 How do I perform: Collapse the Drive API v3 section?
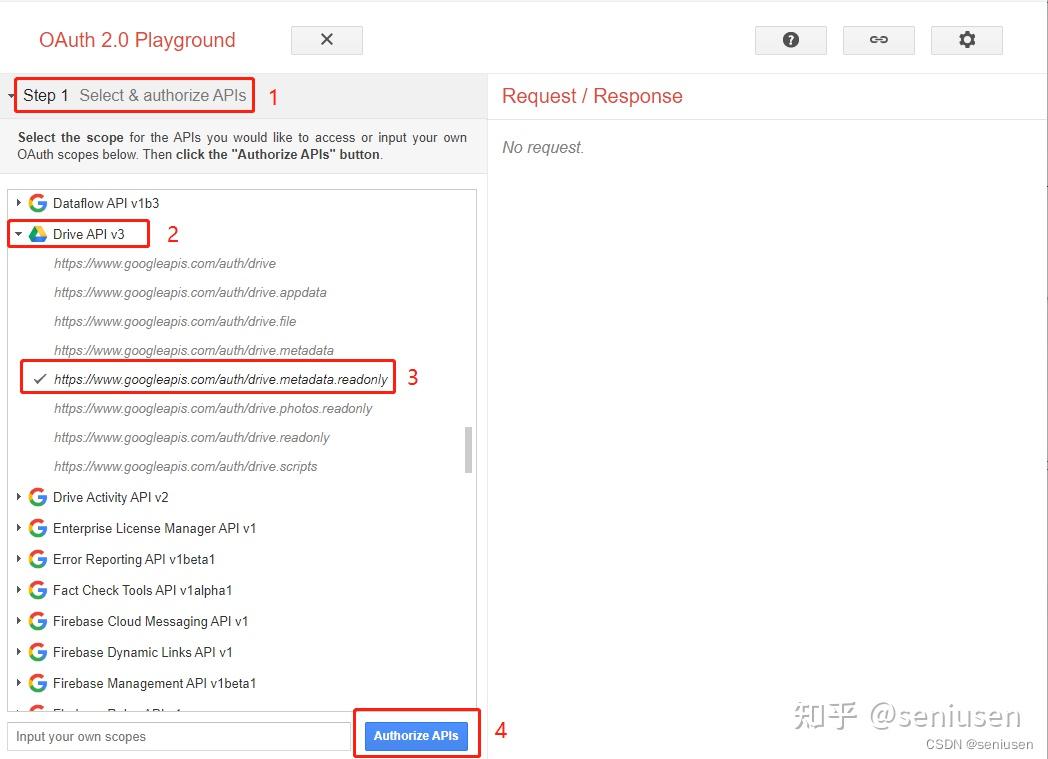18,233
